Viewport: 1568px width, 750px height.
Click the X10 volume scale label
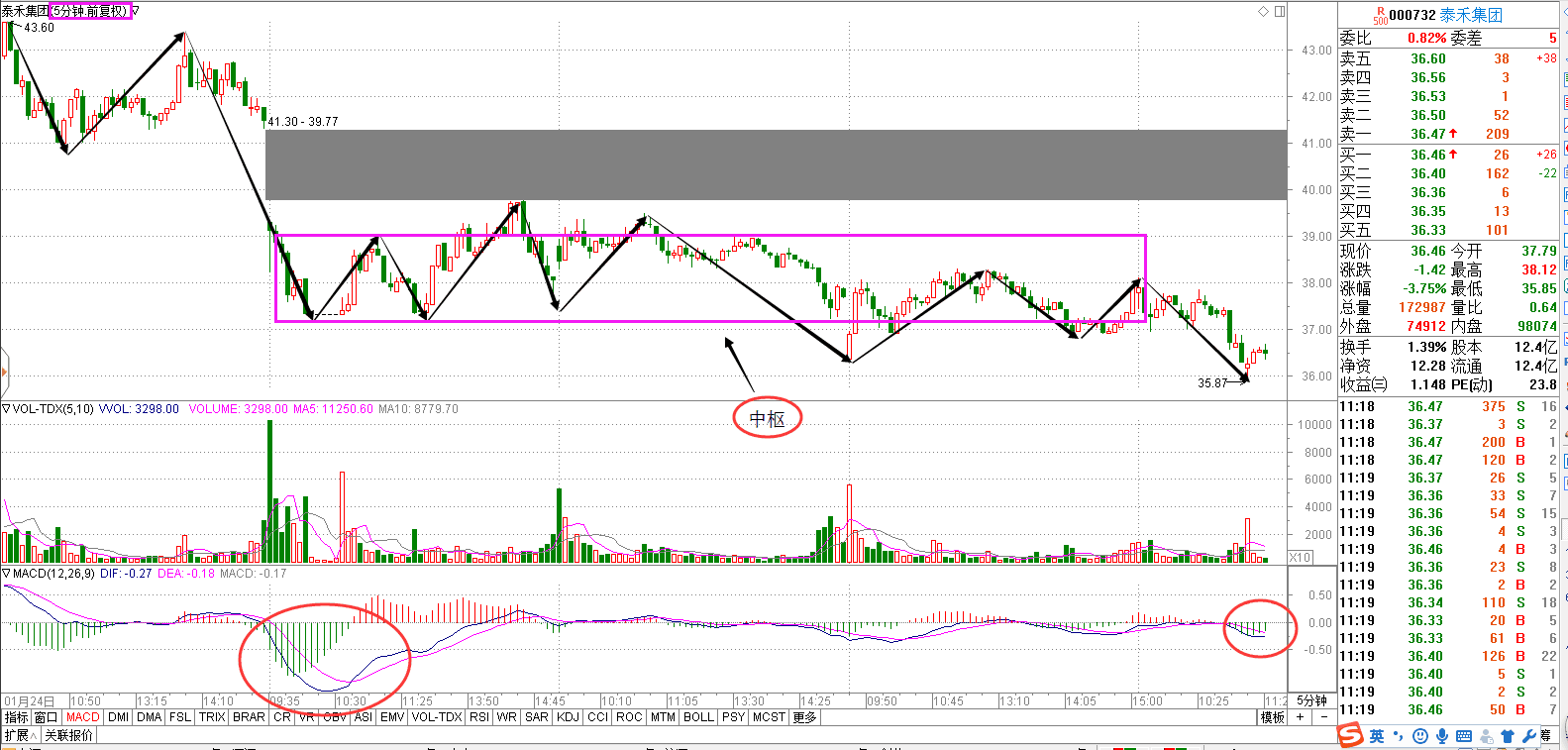(x=1301, y=558)
